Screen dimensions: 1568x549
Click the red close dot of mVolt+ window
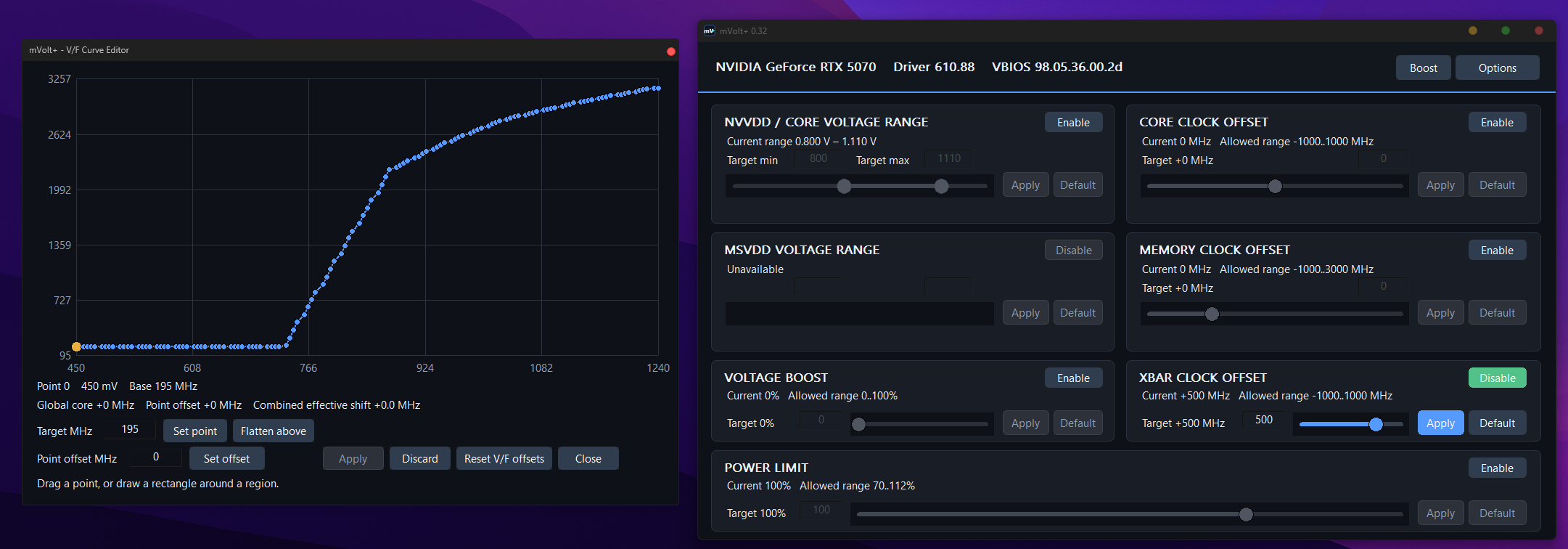(1539, 30)
